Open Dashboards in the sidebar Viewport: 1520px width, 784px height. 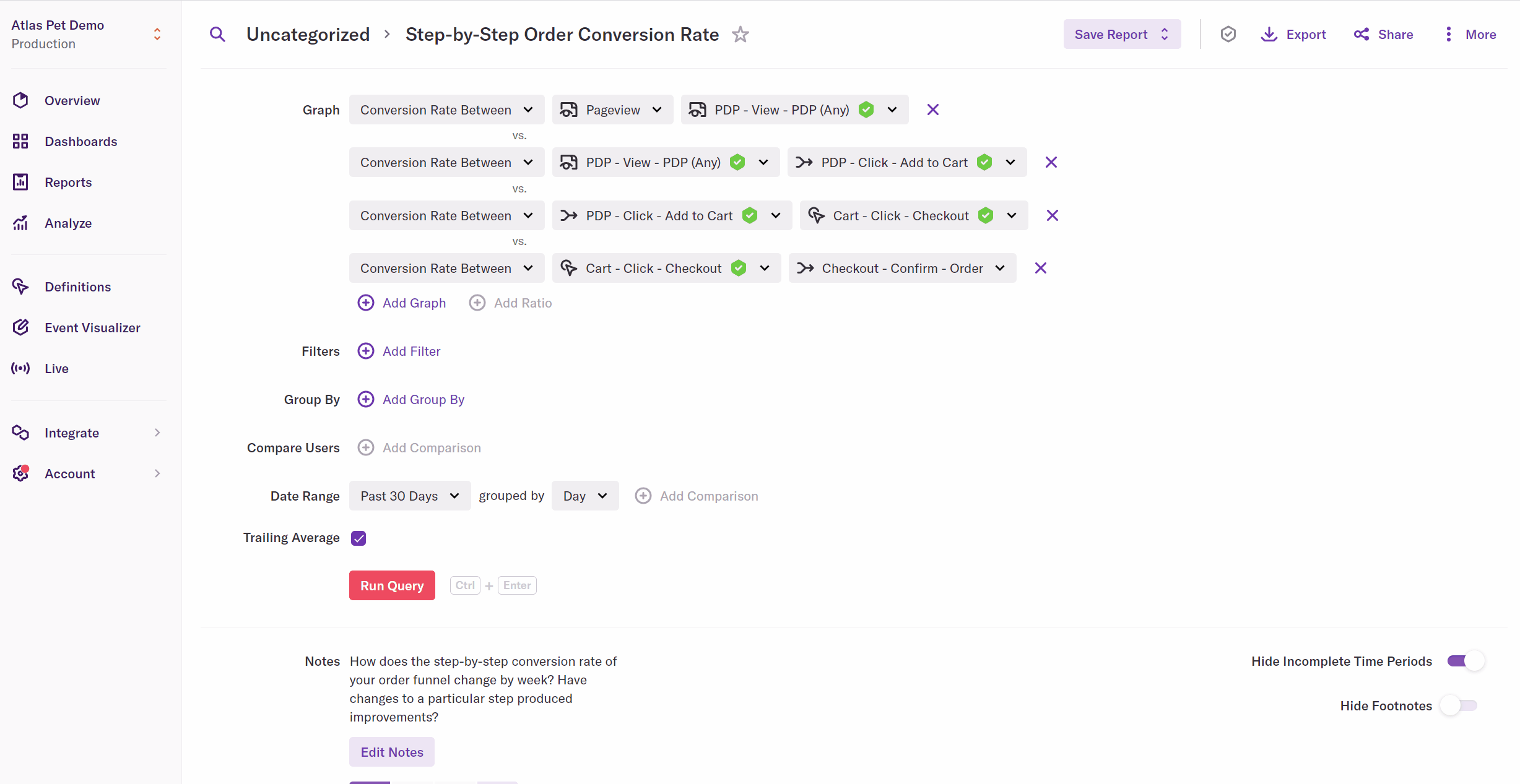coord(80,142)
